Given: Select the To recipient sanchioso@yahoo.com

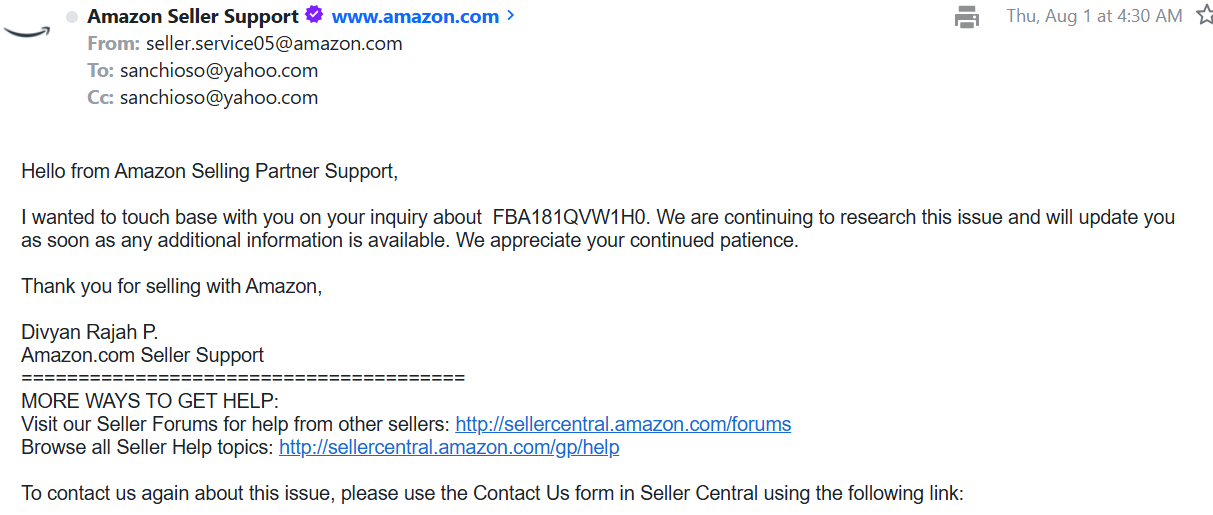Looking at the screenshot, I should pos(219,71).
